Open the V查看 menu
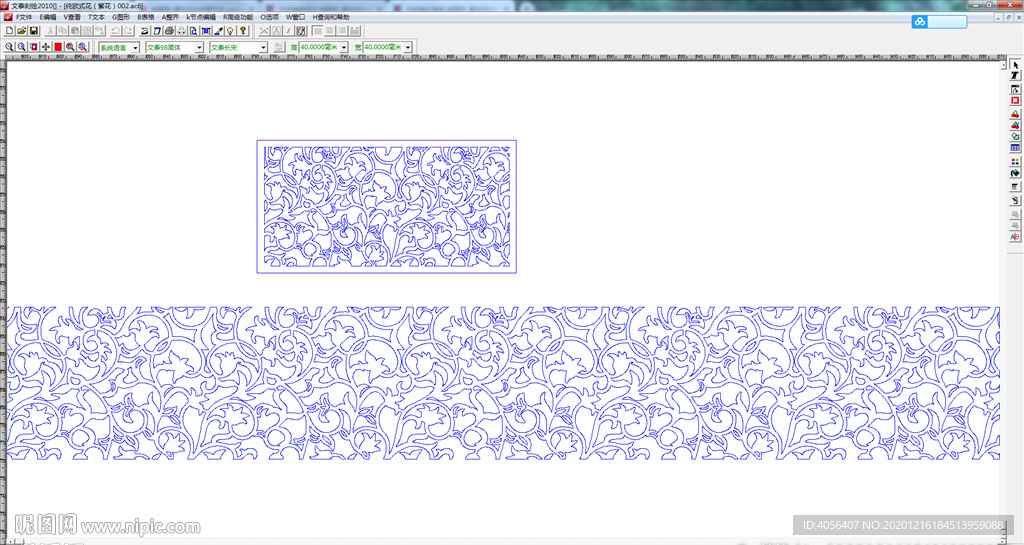Viewport: 1024px width, 545px height. coord(72,17)
